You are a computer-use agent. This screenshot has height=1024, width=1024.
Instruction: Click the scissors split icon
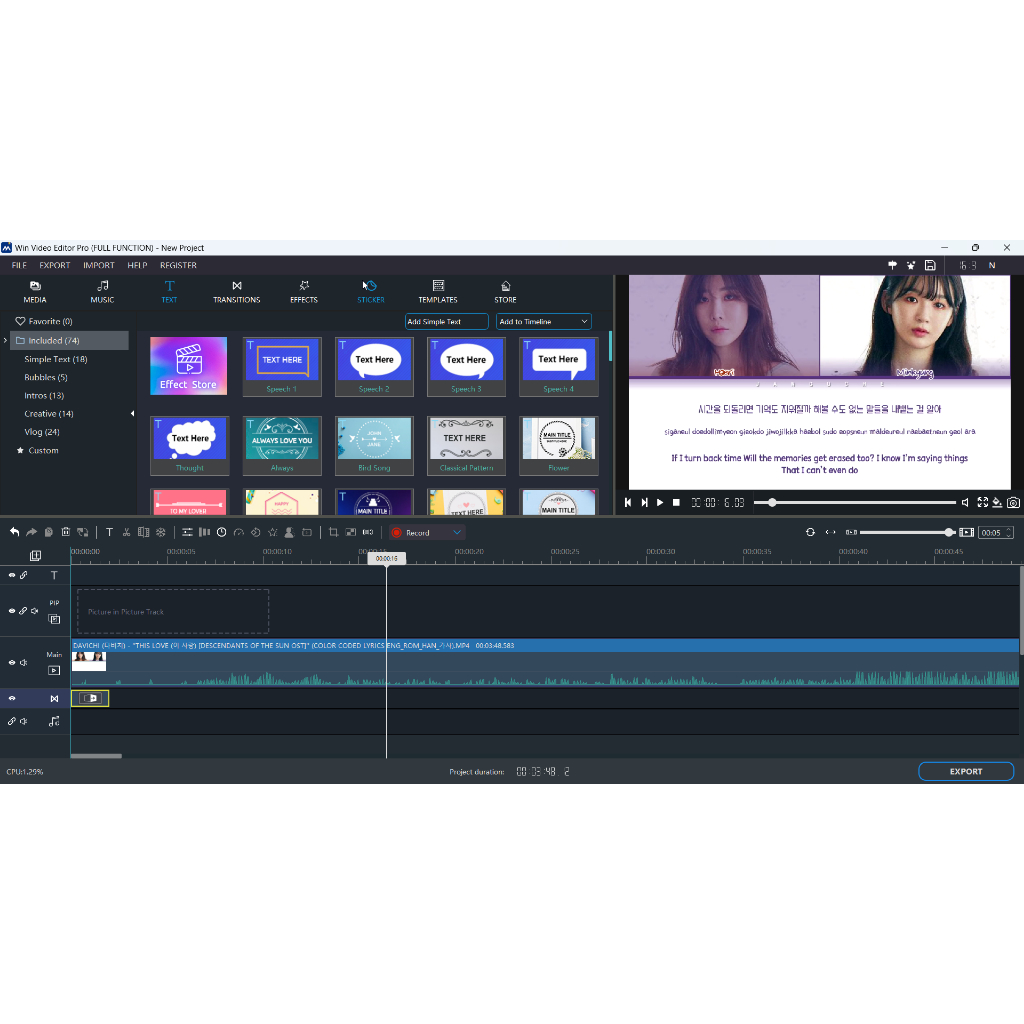(126, 533)
